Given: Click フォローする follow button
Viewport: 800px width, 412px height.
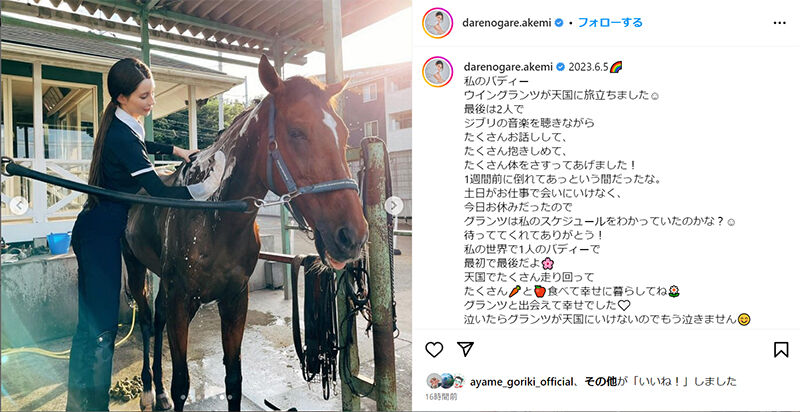Looking at the screenshot, I should [610, 23].
